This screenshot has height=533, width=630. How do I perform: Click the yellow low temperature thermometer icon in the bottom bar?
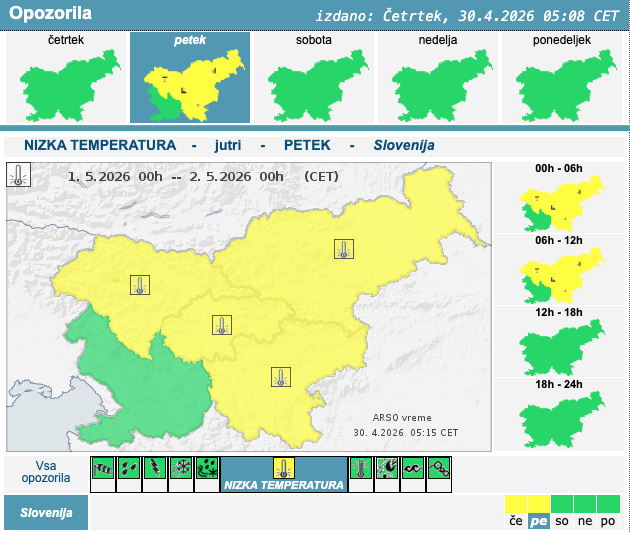click(x=284, y=468)
